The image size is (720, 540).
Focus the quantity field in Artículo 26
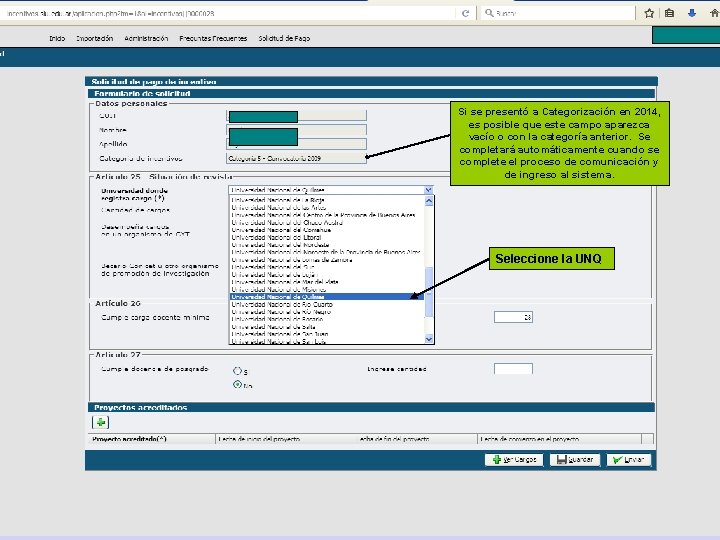(x=513, y=317)
